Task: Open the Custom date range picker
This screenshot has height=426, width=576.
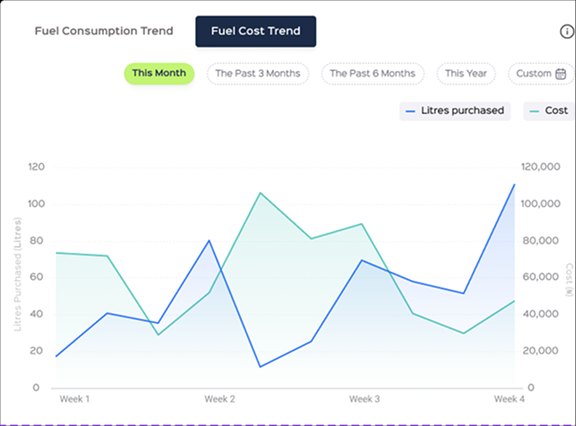Action: 541,73
